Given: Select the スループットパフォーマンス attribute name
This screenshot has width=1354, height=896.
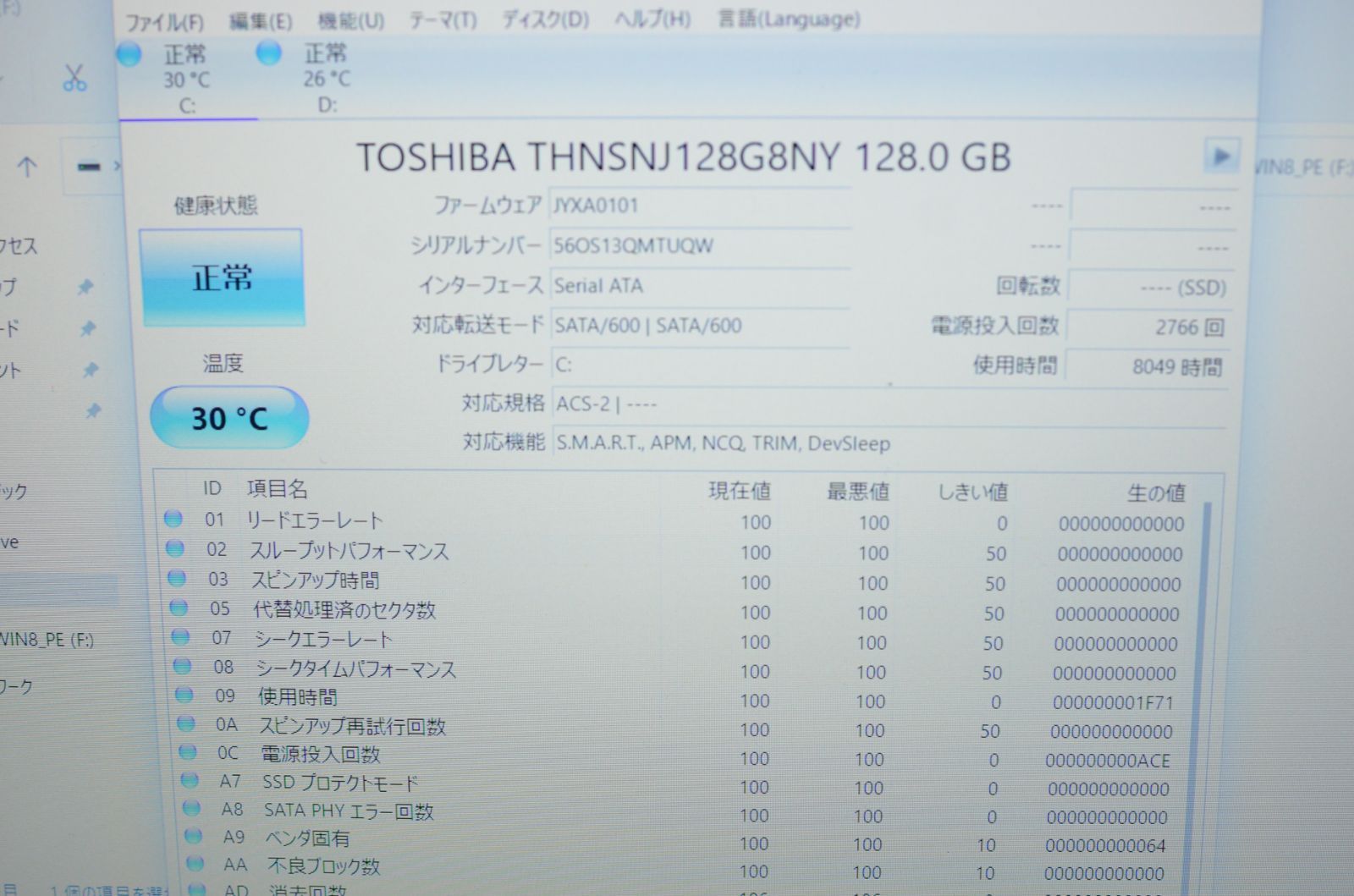Looking at the screenshot, I should (349, 551).
